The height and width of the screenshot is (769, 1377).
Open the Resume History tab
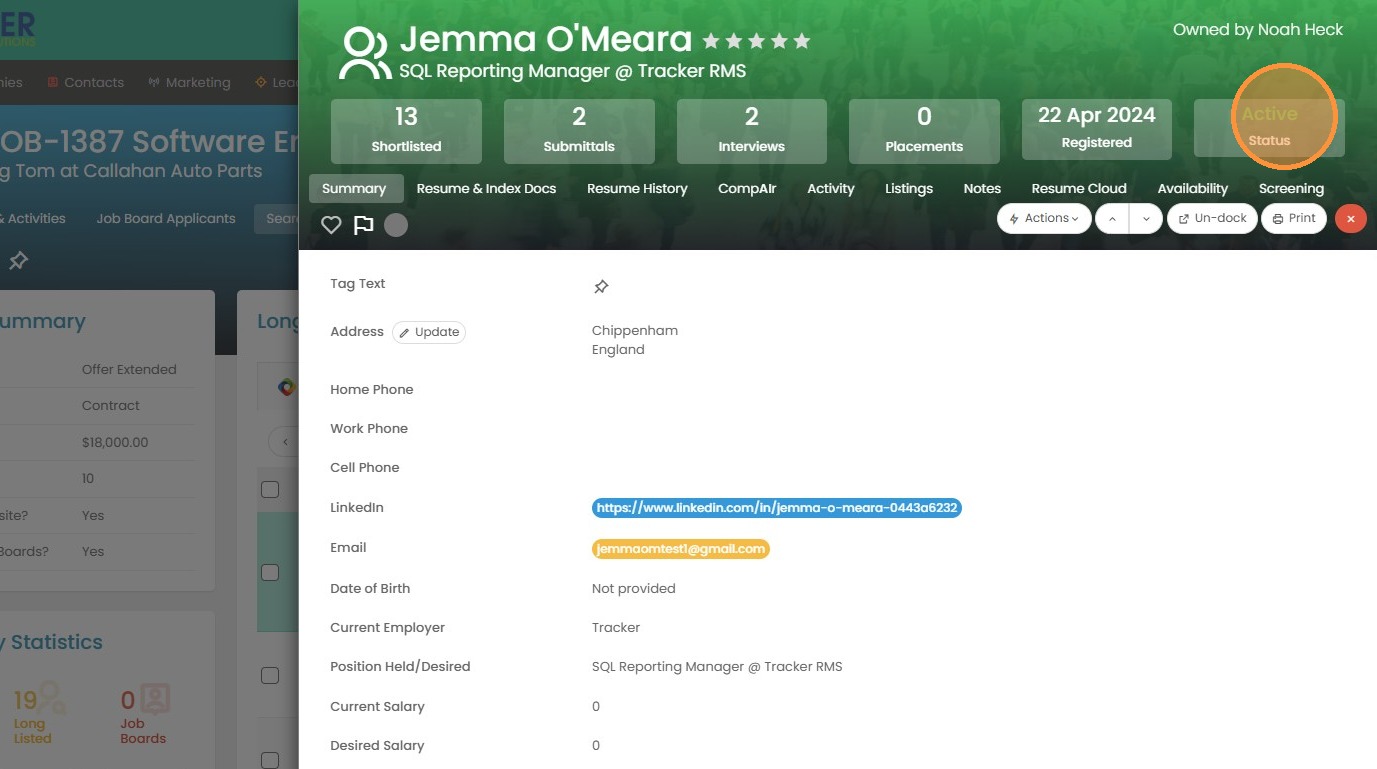(x=637, y=188)
